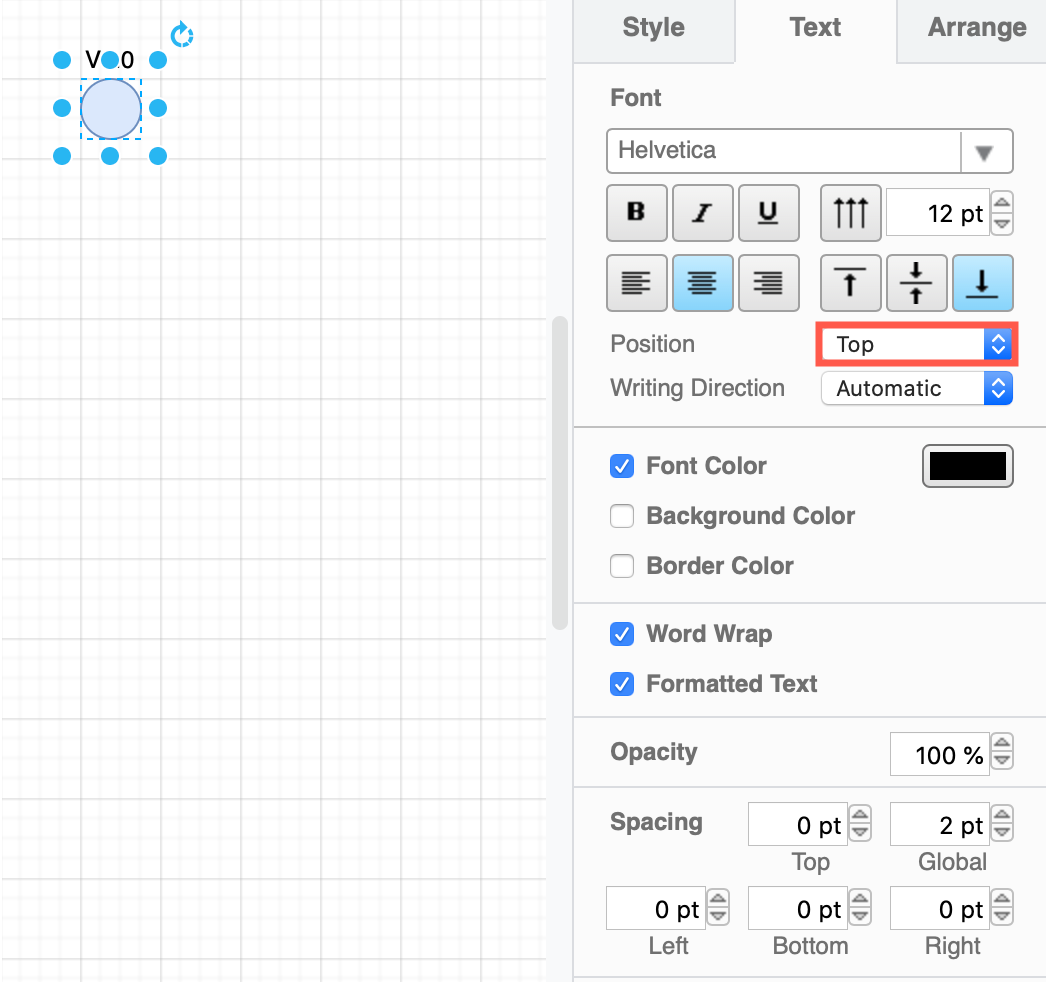Switch to the Style tab
Image resolution: width=1046 pixels, height=982 pixels.
click(x=653, y=27)
